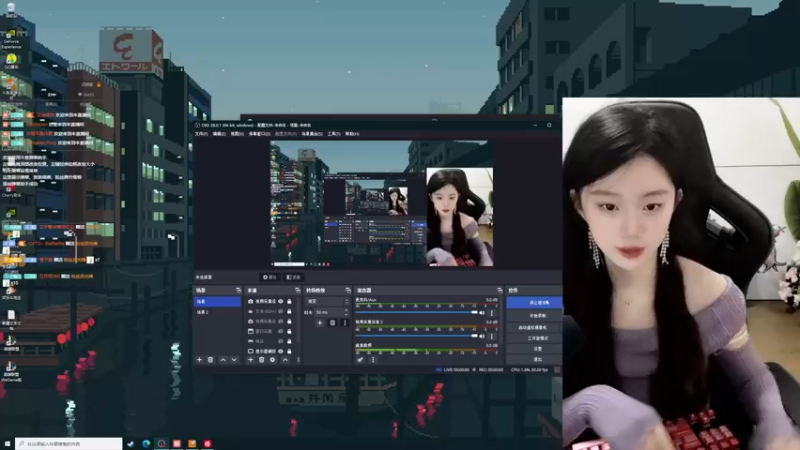
Task: Move the selected source up
Action: pos(285,360)
